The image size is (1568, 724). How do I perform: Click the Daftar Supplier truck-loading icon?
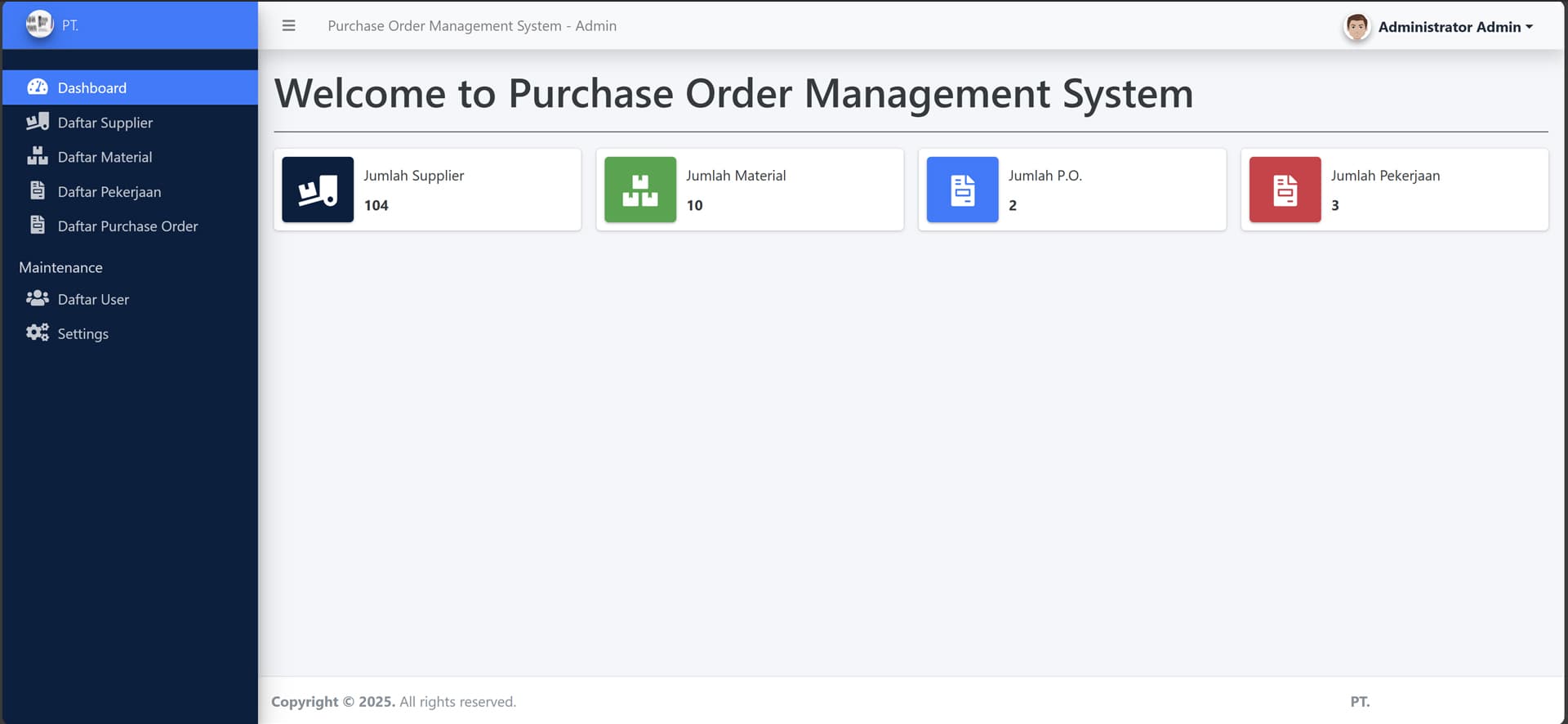coord(38,122)
